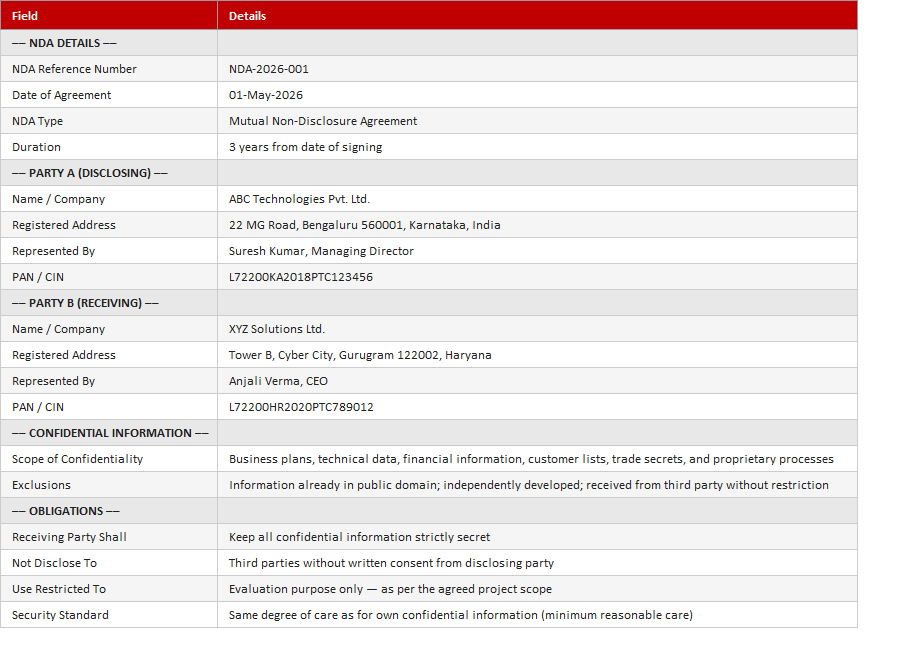
Task: Click 'Mutual Non-Disclosure Agreement' cell
Action: click(x=537, y=121)
